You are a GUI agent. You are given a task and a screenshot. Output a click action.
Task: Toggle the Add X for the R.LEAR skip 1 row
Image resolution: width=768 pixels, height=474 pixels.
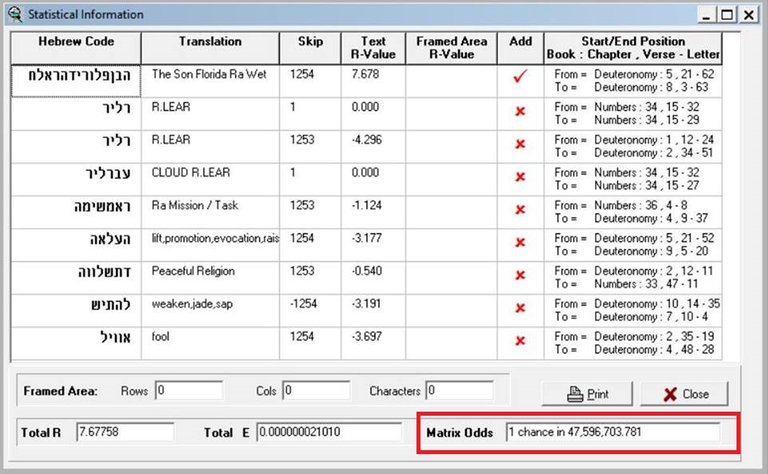[520, 112]
